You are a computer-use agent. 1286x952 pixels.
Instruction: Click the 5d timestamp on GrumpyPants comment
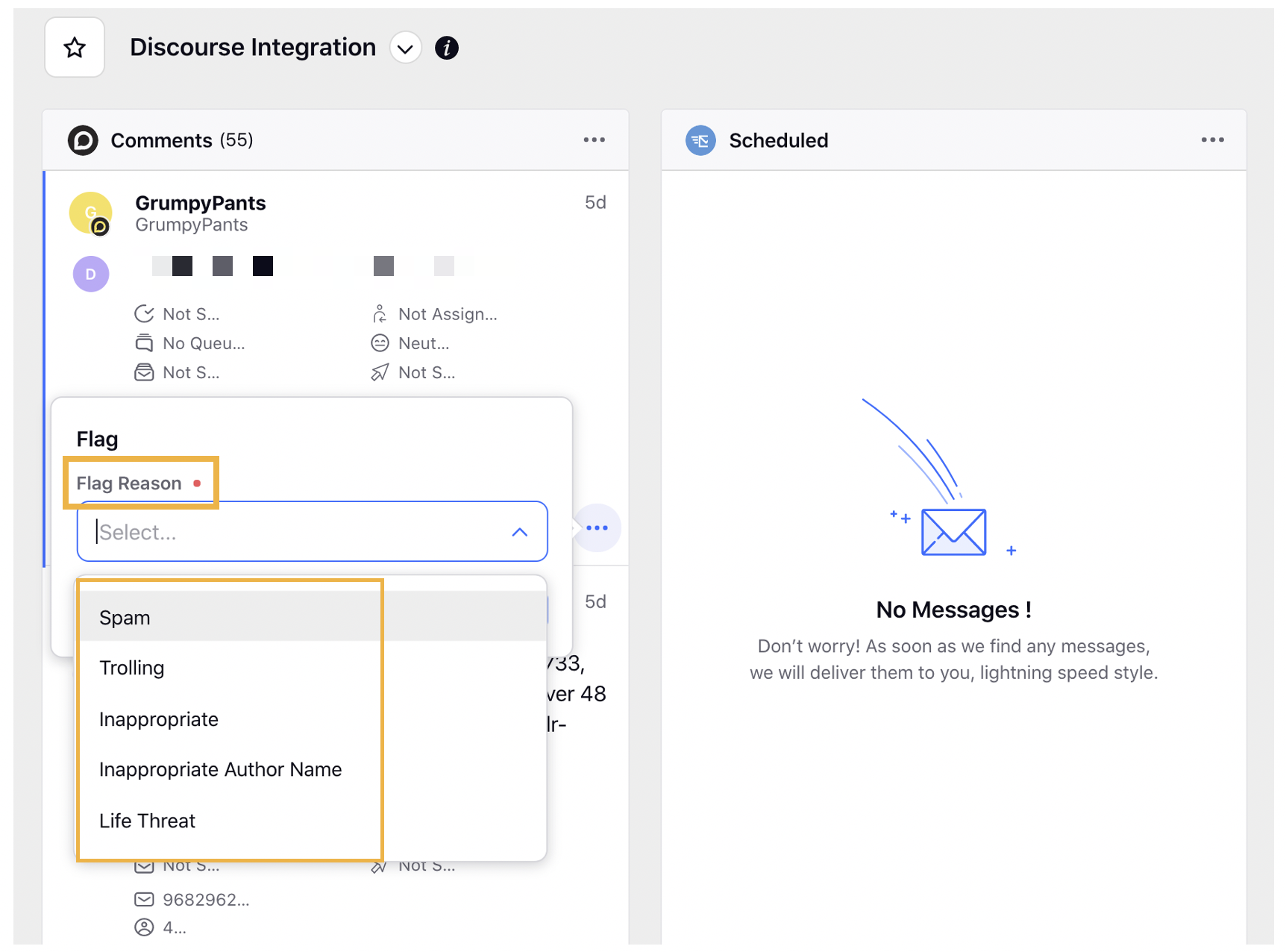click(595, 202)
